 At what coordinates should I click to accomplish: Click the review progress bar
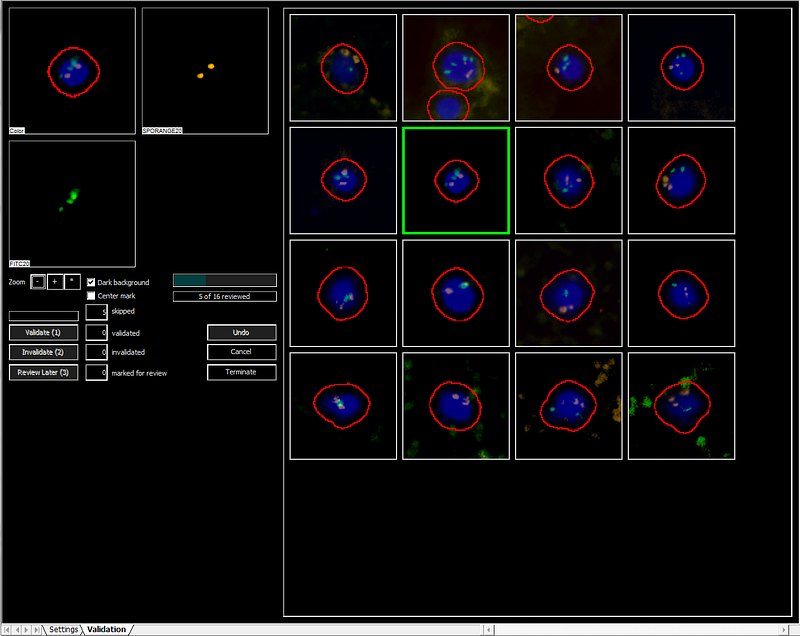[224, 281]
